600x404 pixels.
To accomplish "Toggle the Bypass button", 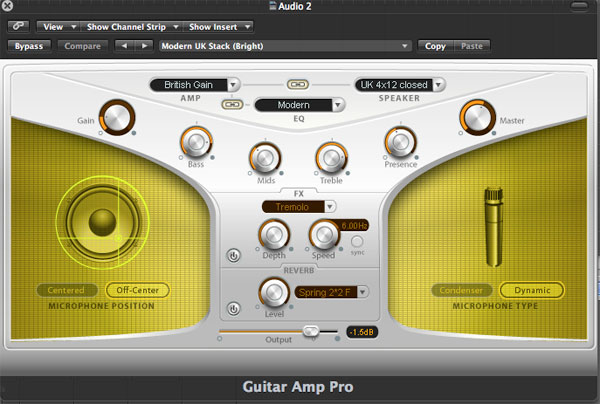I will [29, 46].
